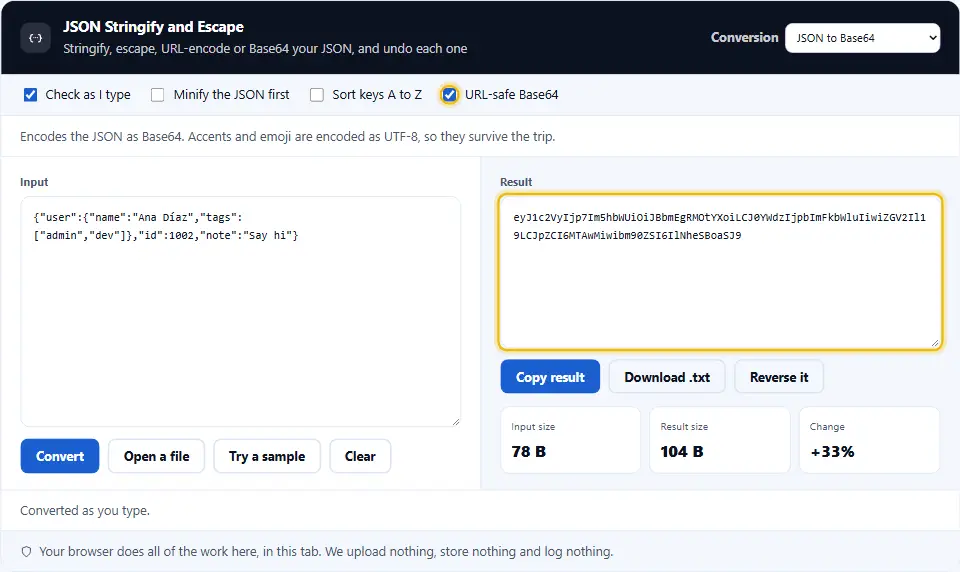
Task: Load example with 'Try a sample'
Action: [x=267, y=456]
